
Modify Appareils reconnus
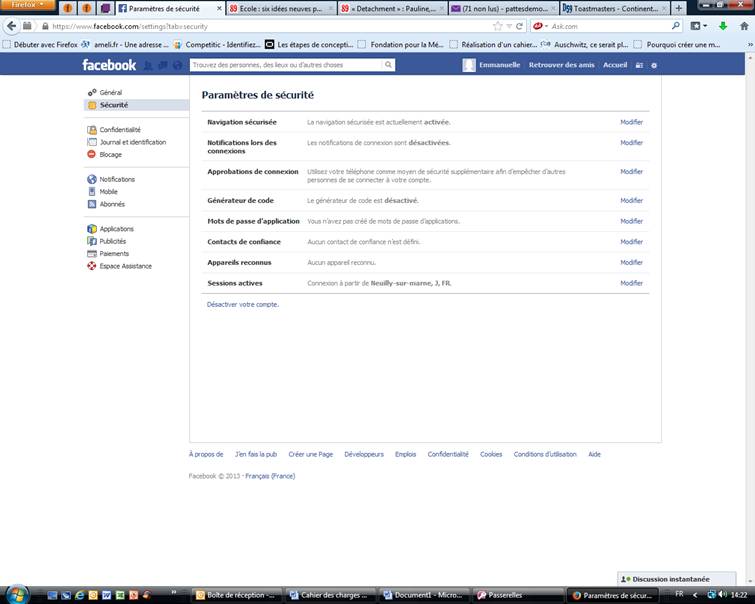pyautogui.click(x=631, y=263)
